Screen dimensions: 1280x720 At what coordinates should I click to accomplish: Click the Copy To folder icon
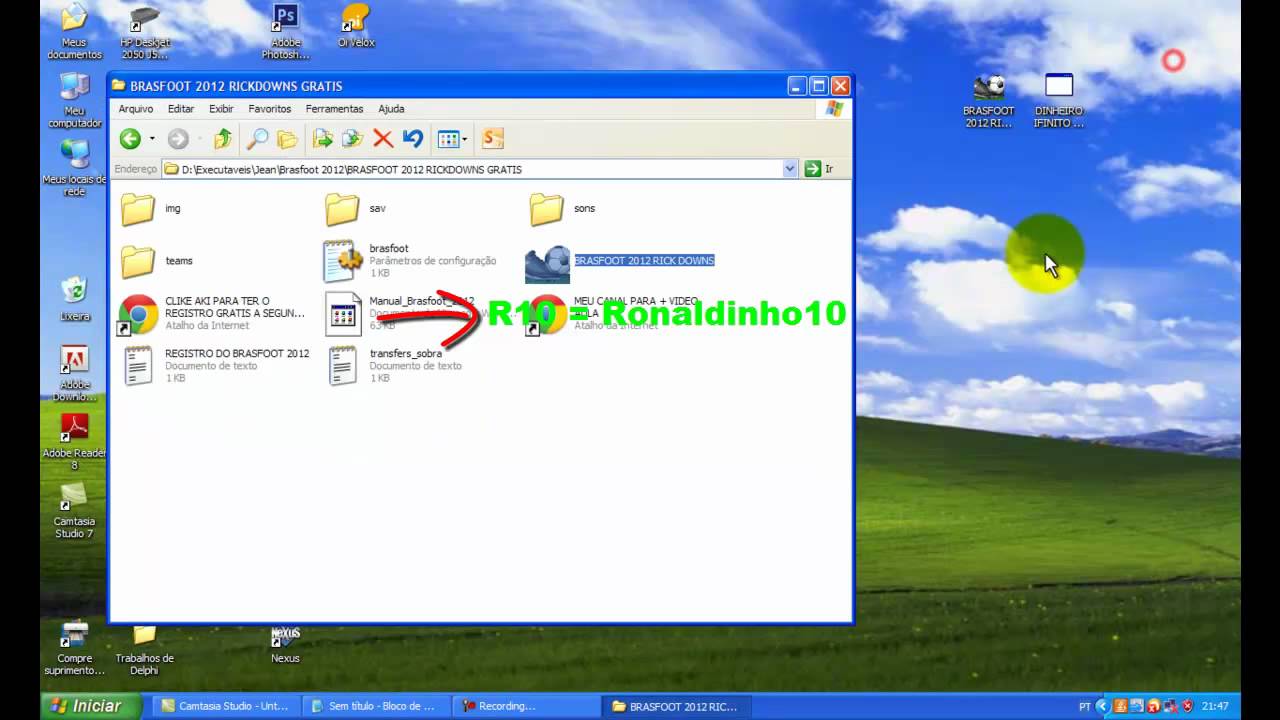pyautogui.click(x=352, y=139)
